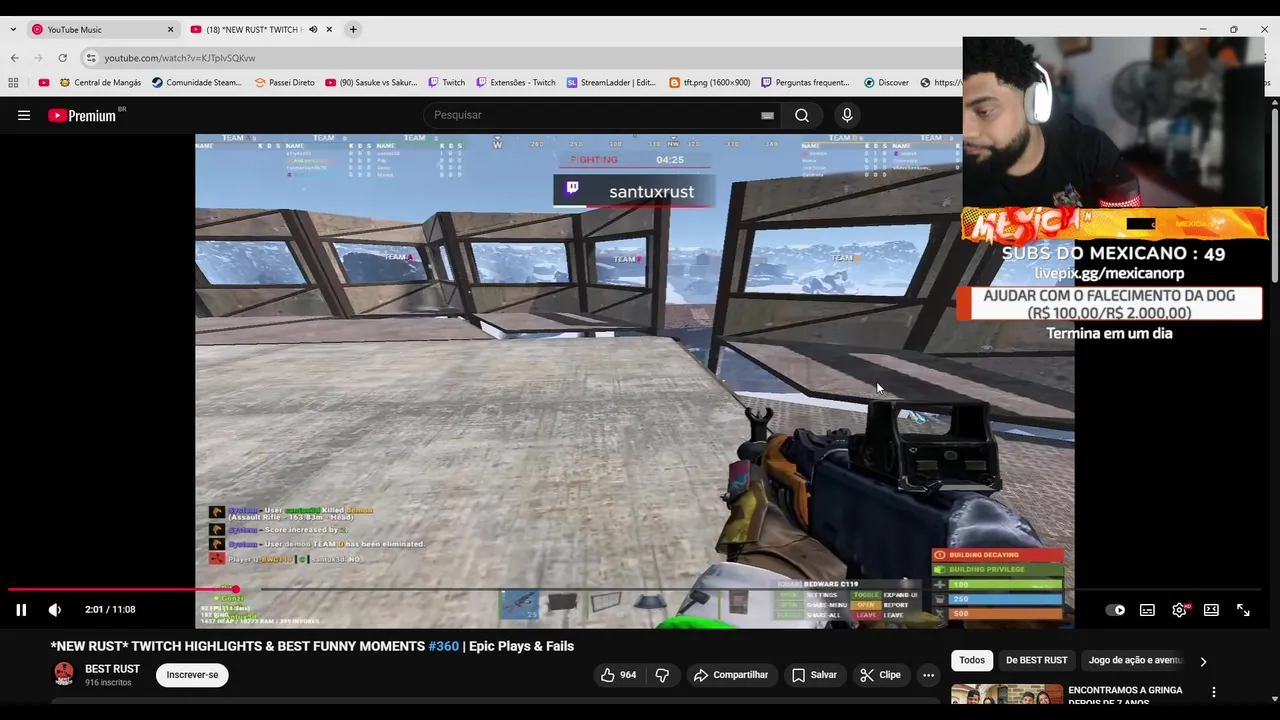Open Perguntas frequentes bookmark
The height and width of the screenshot is (720, 1280).
click(x=805, y=83)
